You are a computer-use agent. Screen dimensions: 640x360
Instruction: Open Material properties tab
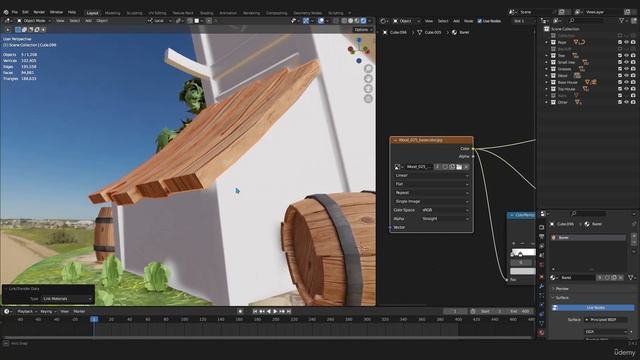pyautogui.click(x=541, y=333)
